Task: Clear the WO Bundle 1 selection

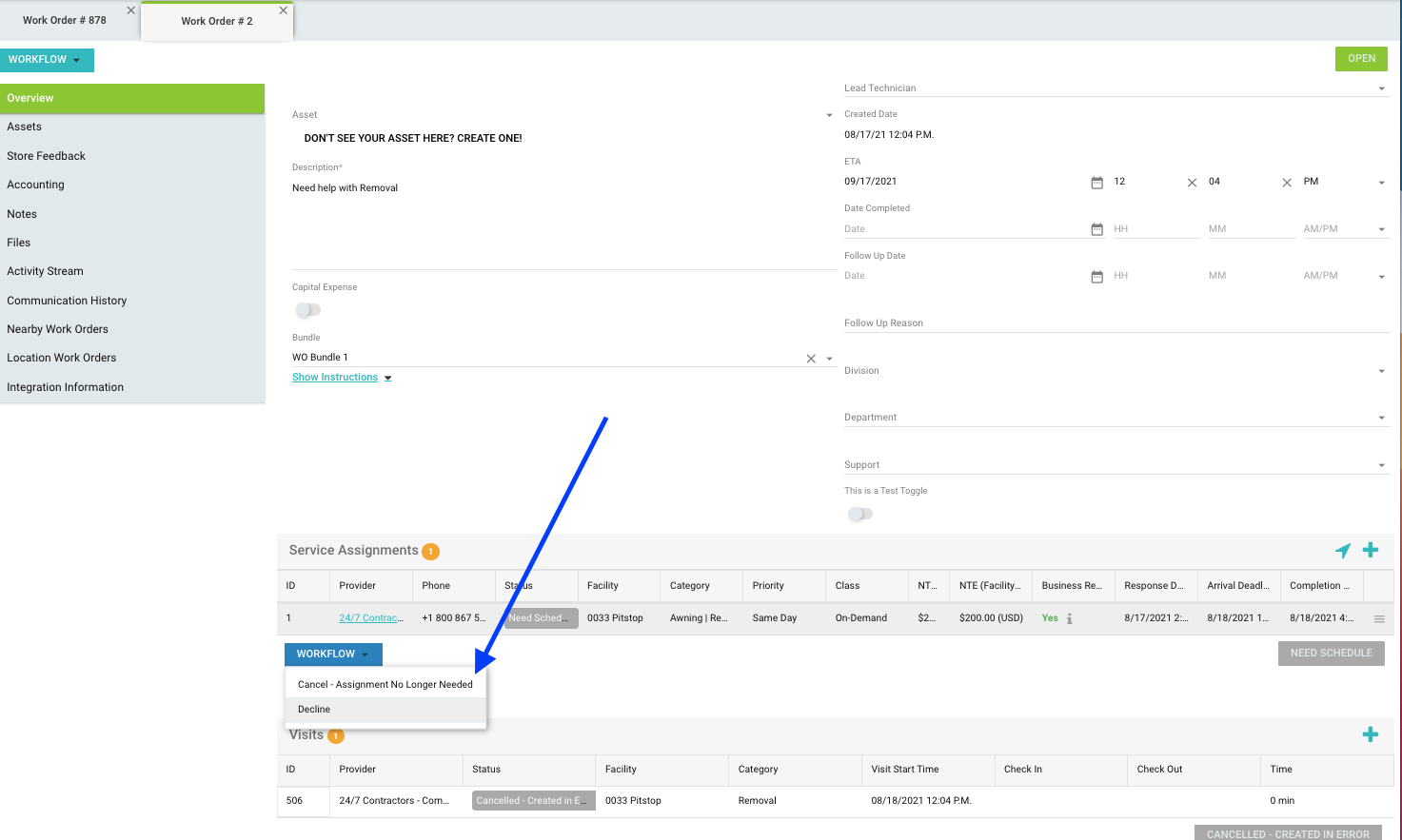Action: coord(811,359)
